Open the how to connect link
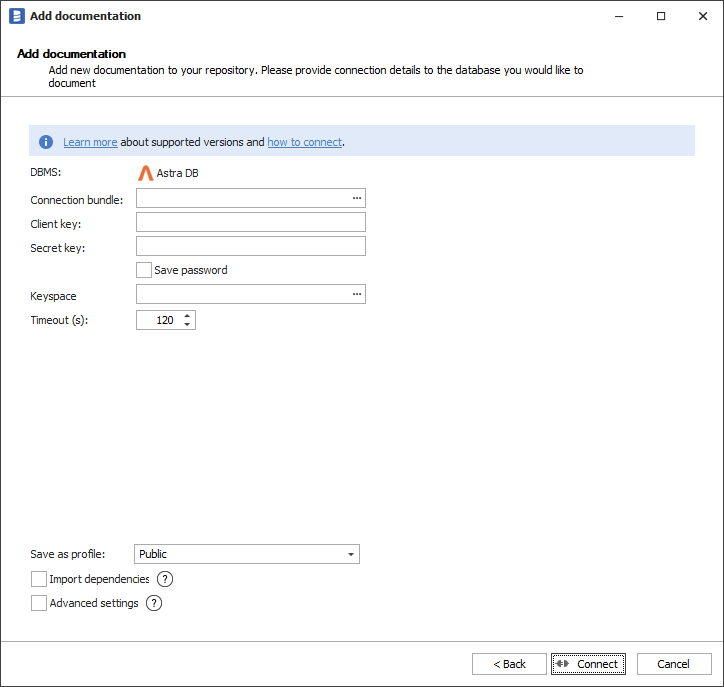 [x=304, y=142]
